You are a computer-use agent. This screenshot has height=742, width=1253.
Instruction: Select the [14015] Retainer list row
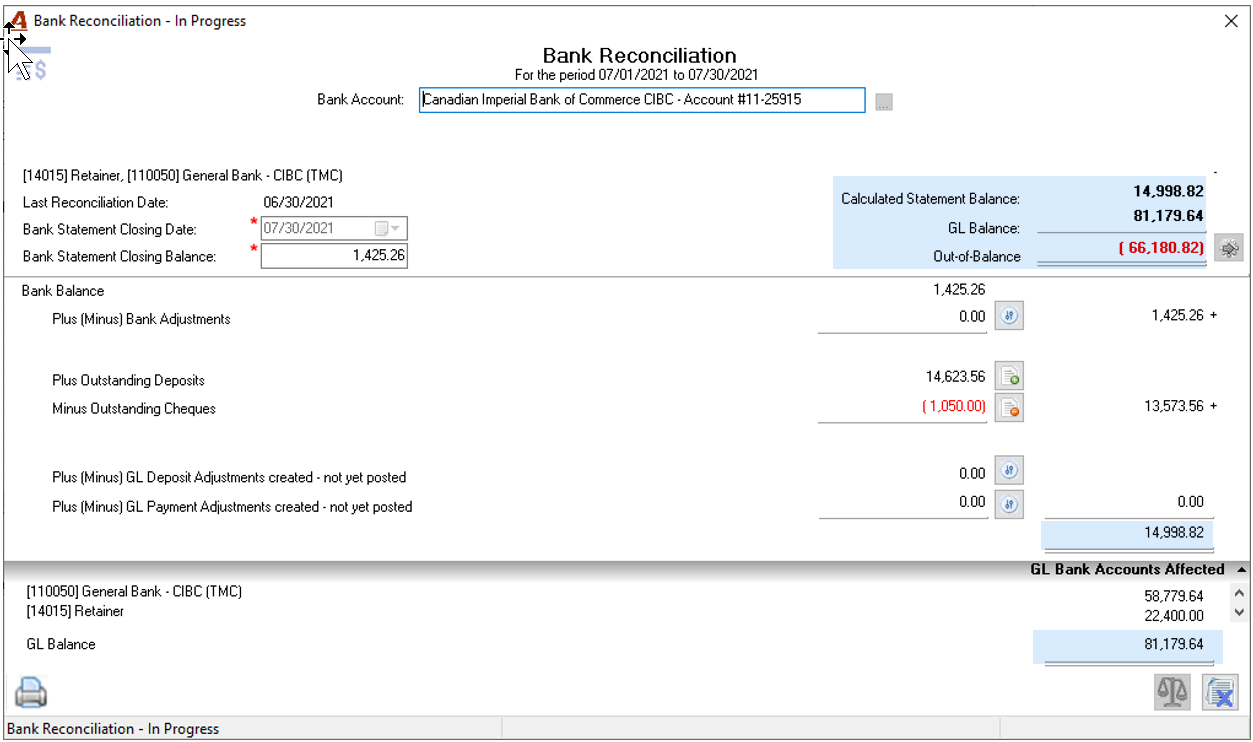[75, 611]
